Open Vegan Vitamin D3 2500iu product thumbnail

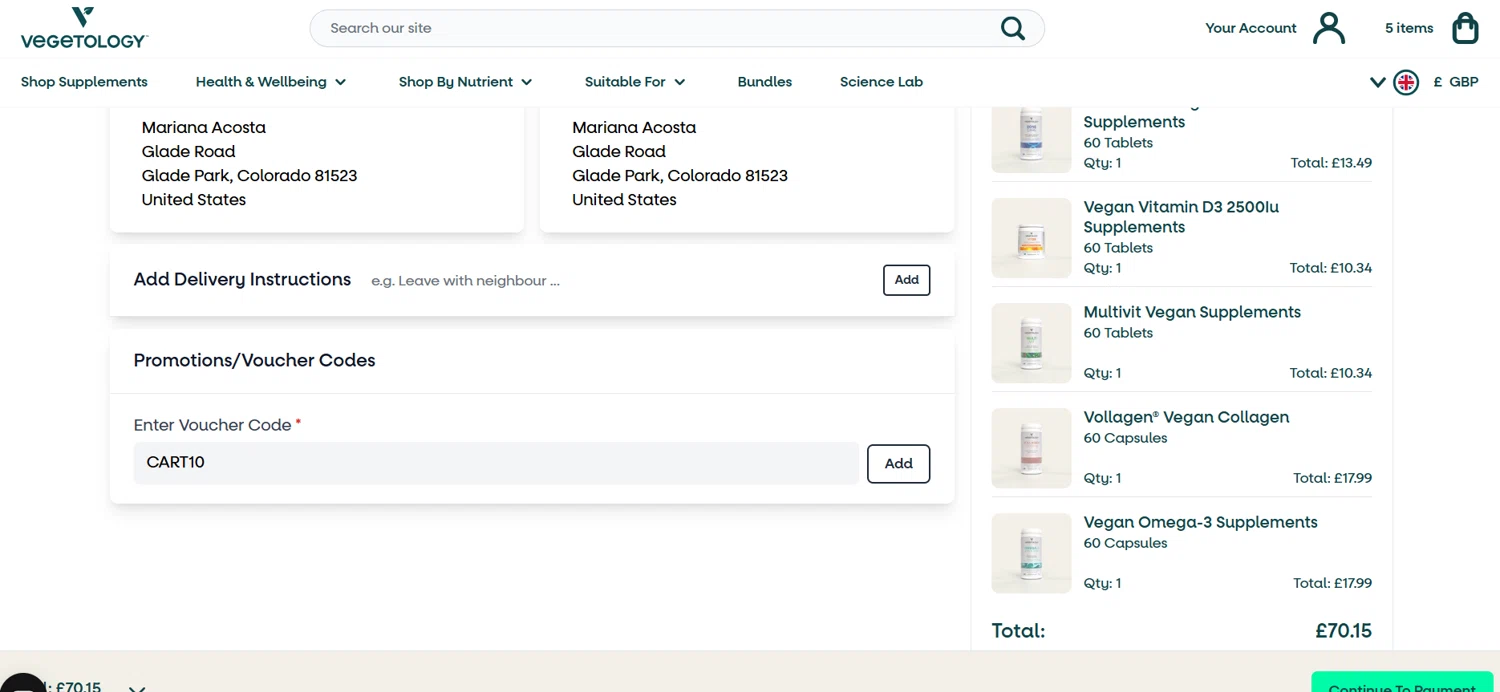[1031, 238]
